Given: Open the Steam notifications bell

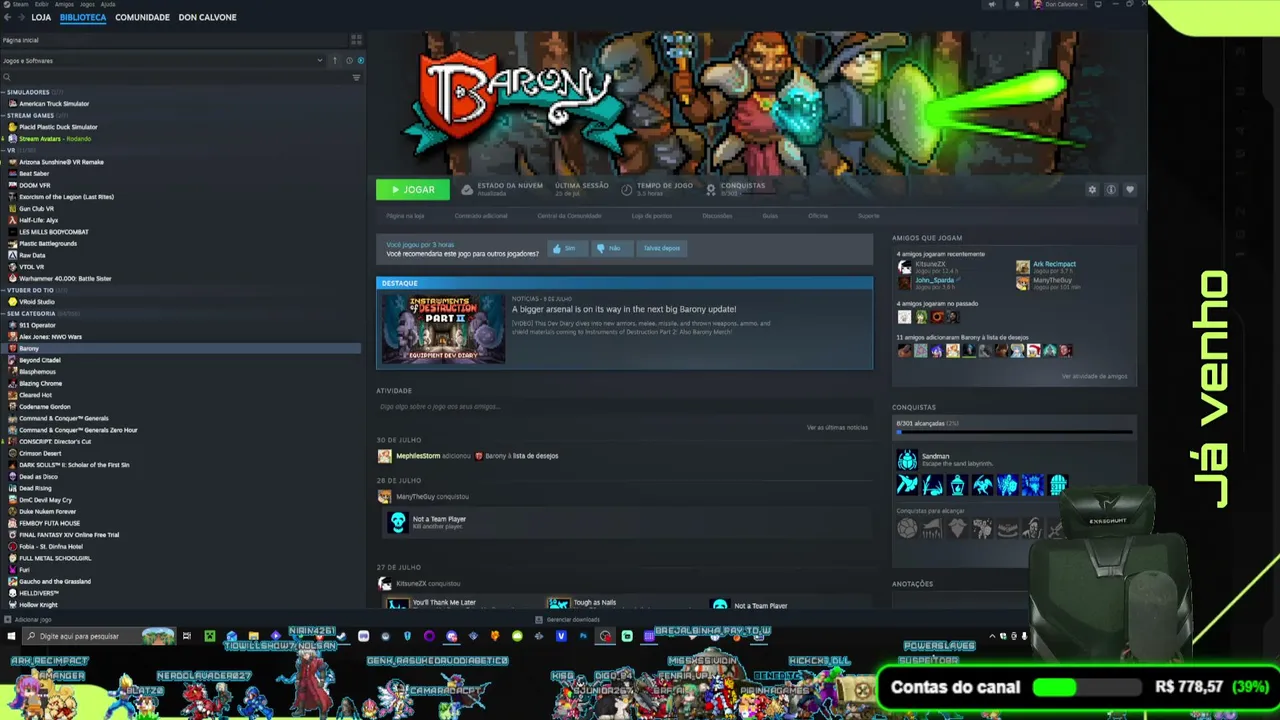Looking at the screenshot, I should coord(1017,5).
